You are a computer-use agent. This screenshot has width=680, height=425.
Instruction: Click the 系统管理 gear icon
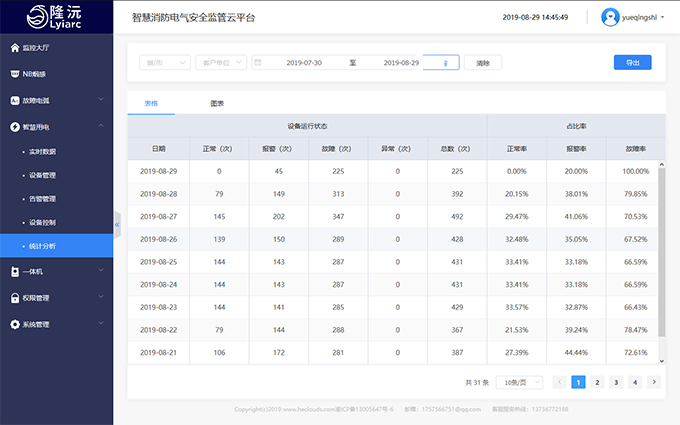(x=13, y=324)
